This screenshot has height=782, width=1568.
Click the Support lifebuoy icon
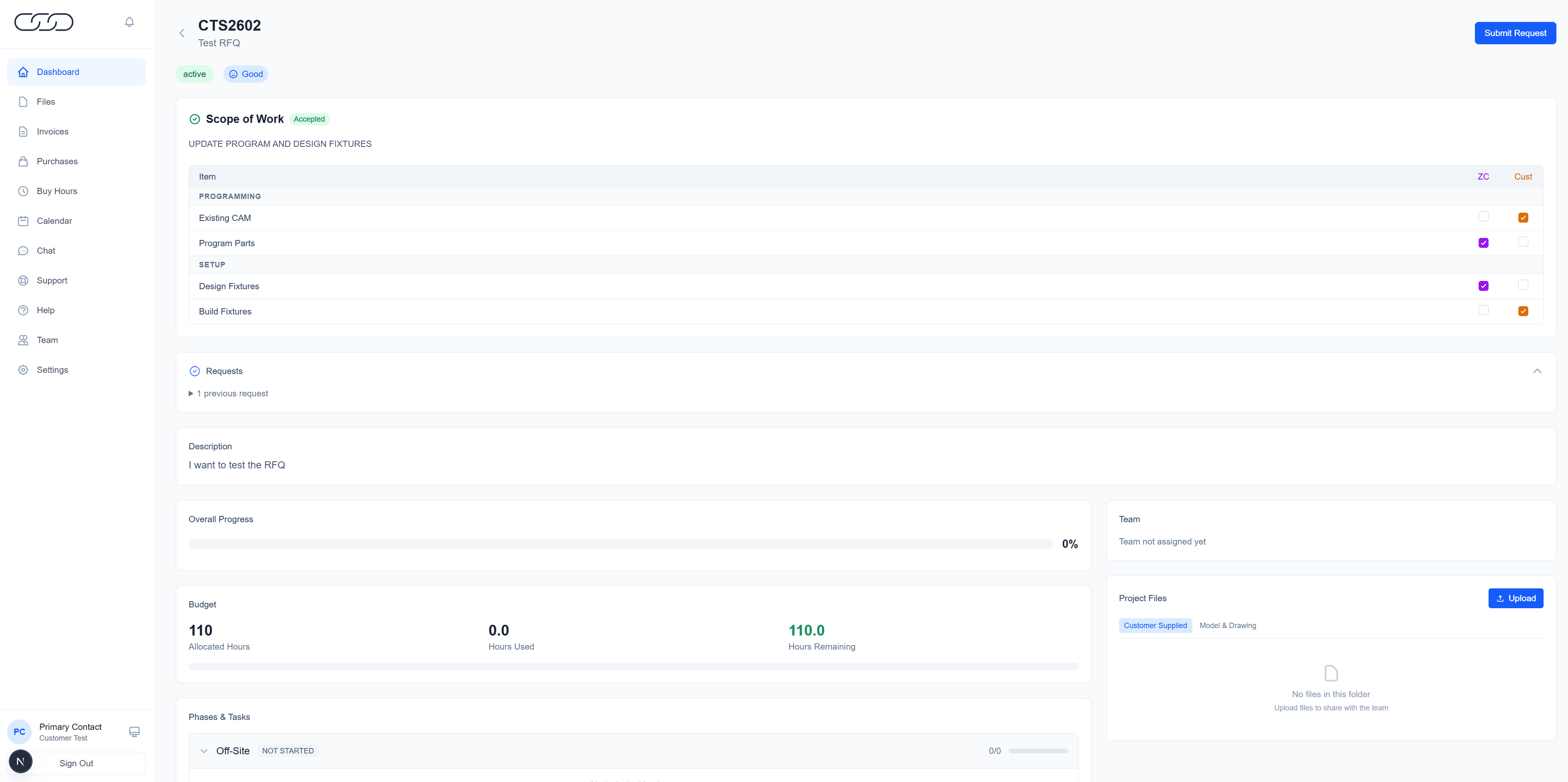pos(22,280)
